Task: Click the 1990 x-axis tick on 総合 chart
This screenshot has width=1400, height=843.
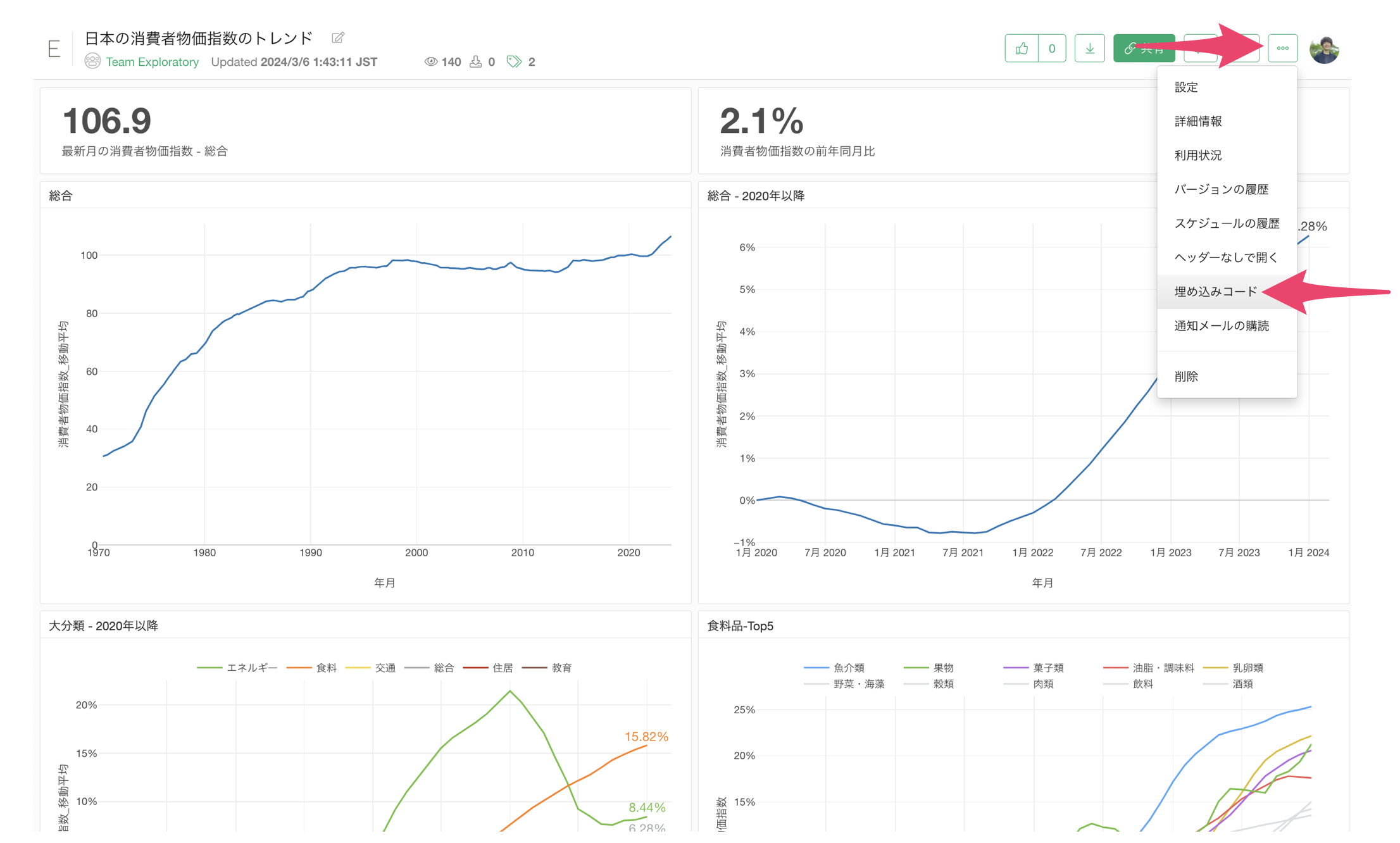Action: coord(311,553)
